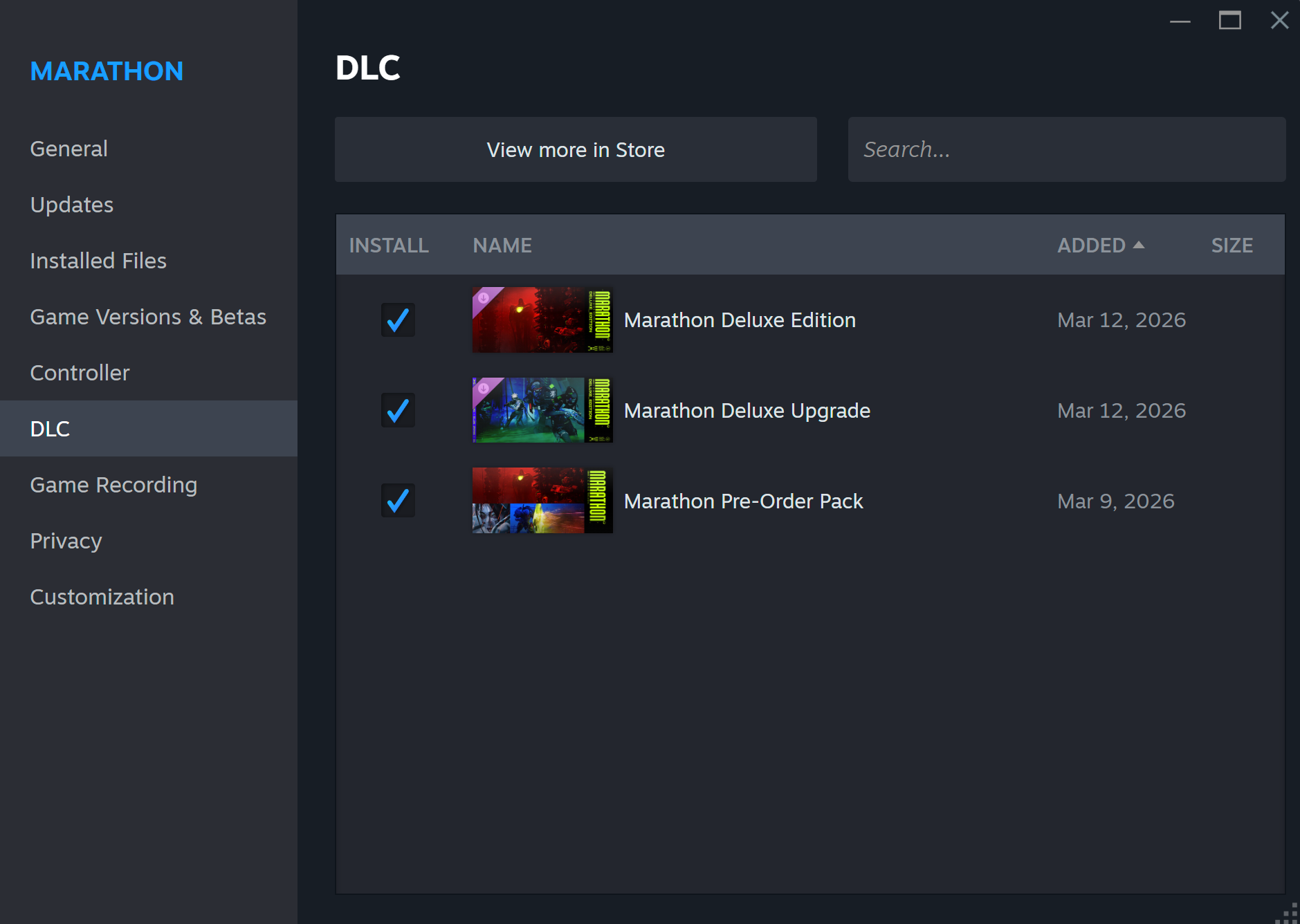The width and height of the screenshot is (1300, 924).
Task: Sort DLC list by Install column
Action: click(x=389, y=246)
